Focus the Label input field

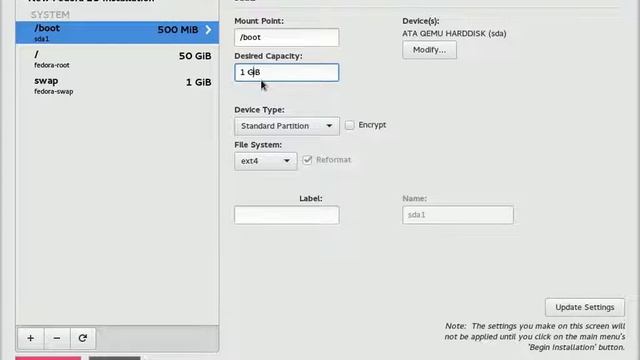(287, 215)
